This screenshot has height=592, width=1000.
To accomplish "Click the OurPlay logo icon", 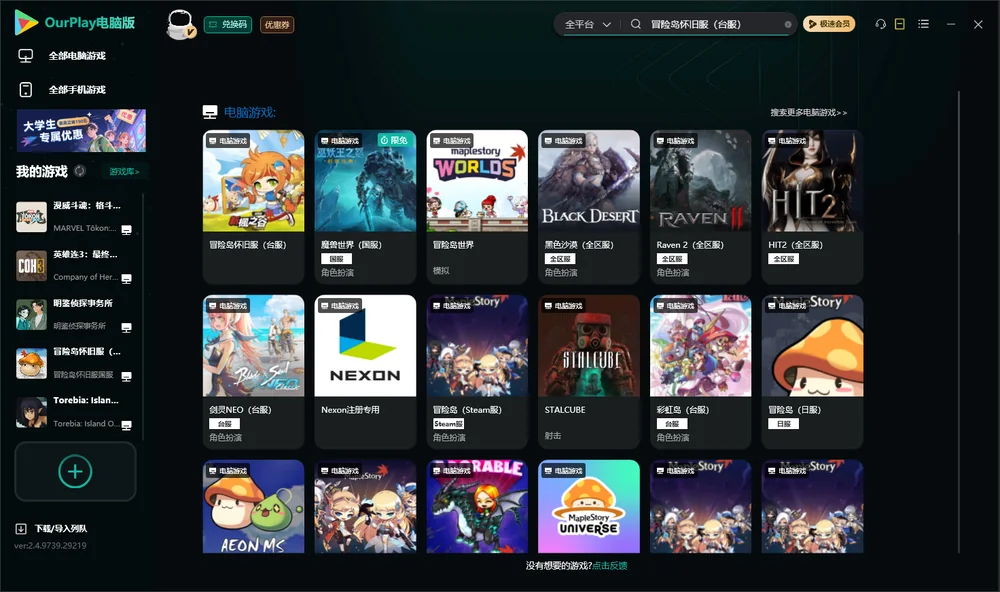I will pos(26,22).
